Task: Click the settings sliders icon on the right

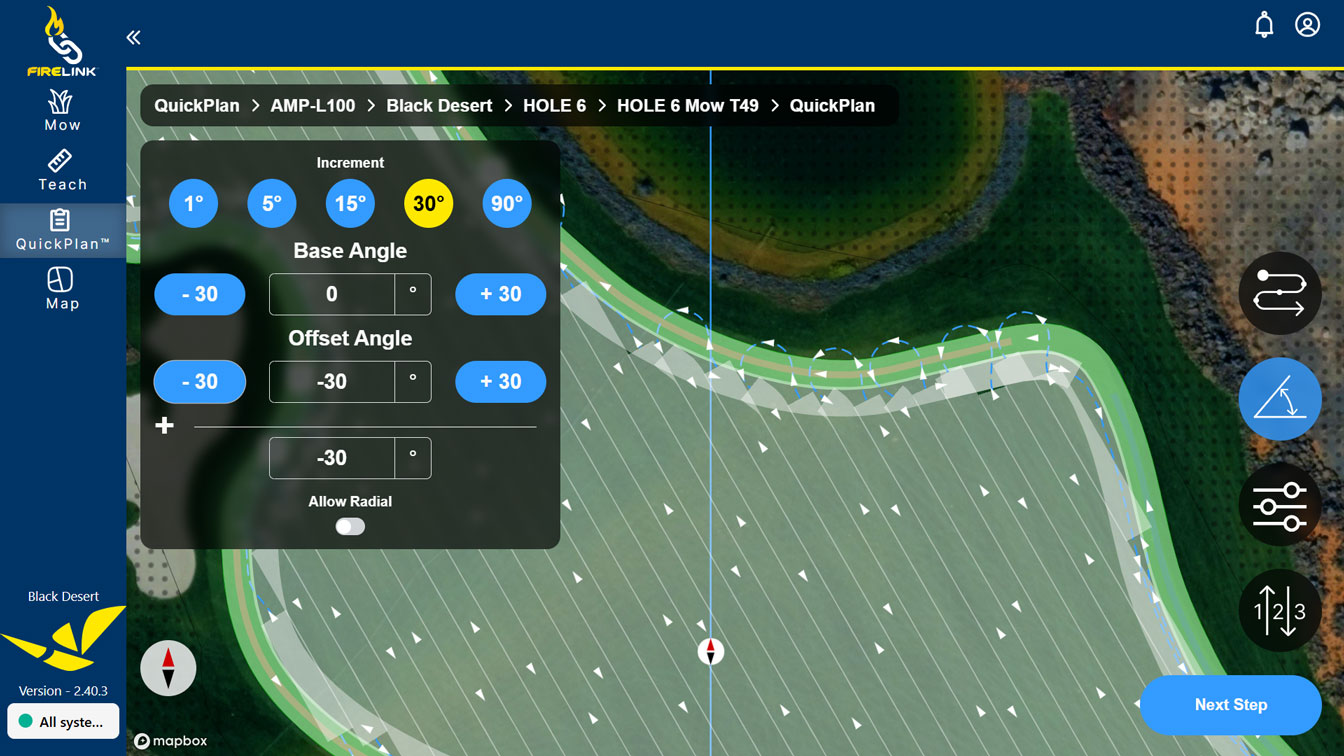Action: click(1280, 505)
